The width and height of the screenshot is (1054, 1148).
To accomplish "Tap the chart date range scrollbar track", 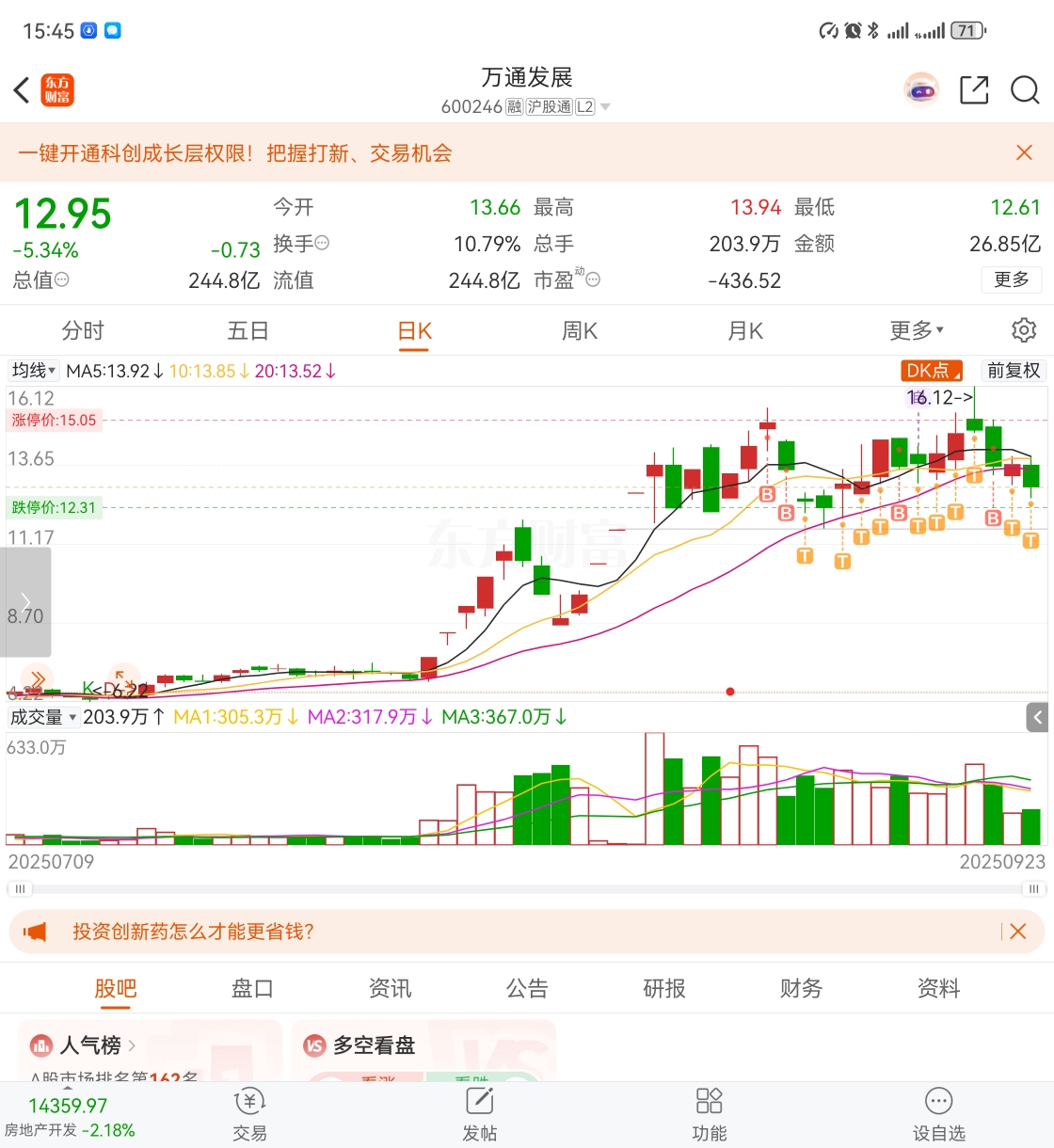I will tap(527, 888).
